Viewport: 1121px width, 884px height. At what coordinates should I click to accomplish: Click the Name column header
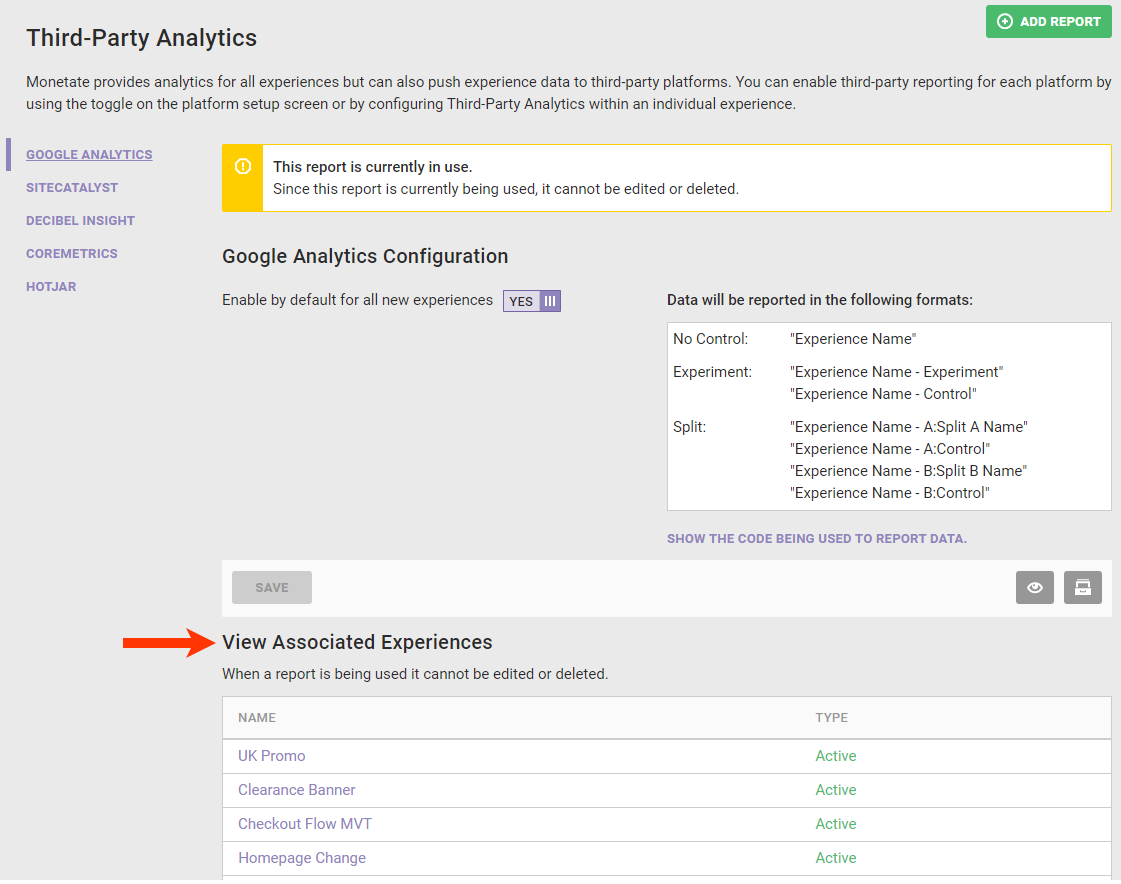pyautogui.click(x=257, y=718)
